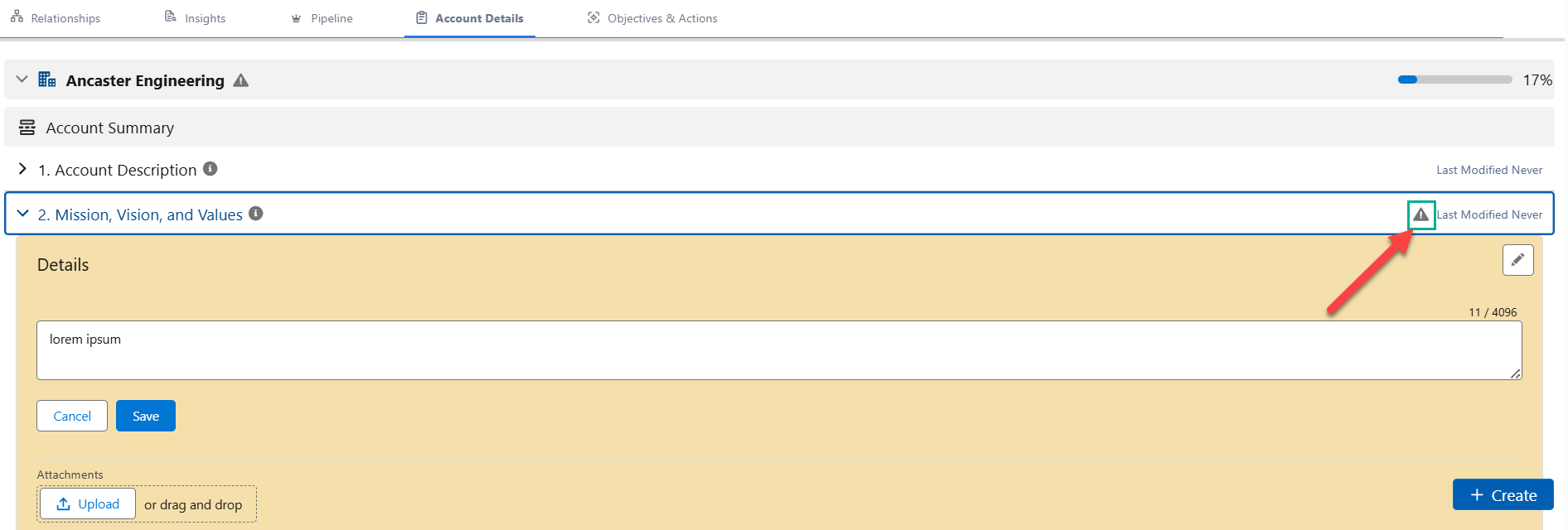Expand the Account Description section
1568x530 pixels.
(22, 169)
